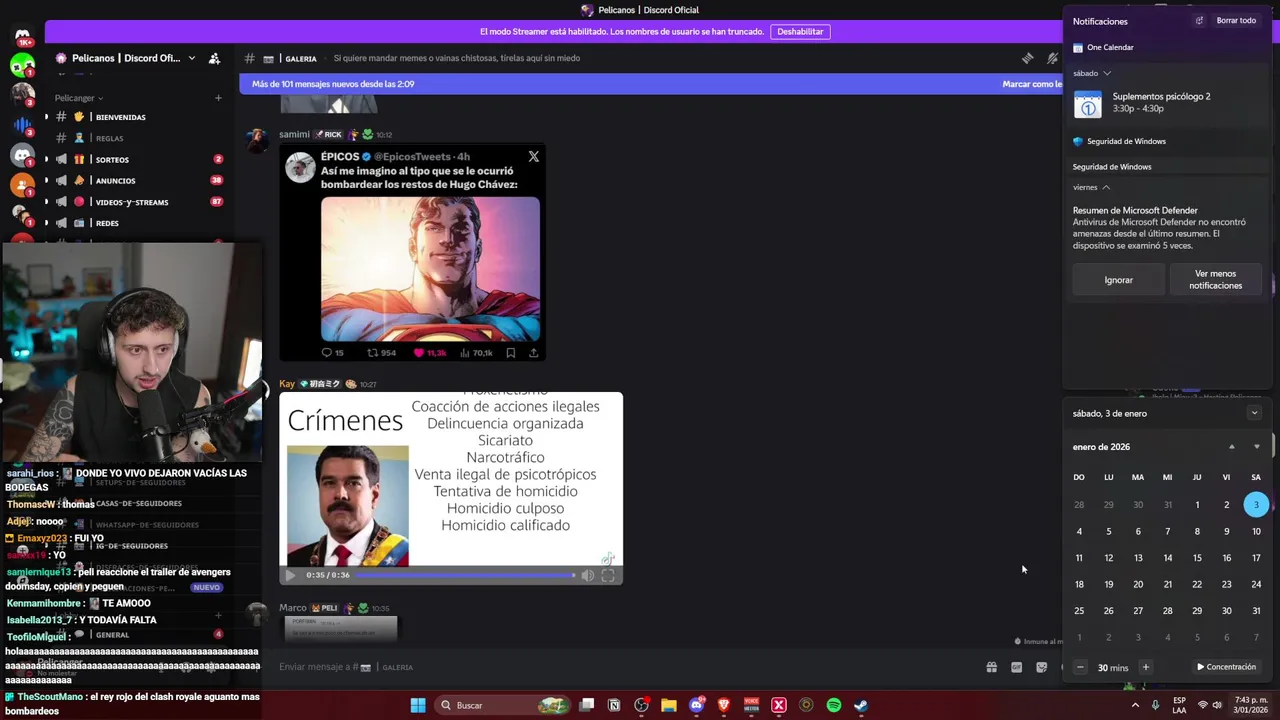Toggle do-not-disturb icon in Notificaciones header

(1199, 21)
